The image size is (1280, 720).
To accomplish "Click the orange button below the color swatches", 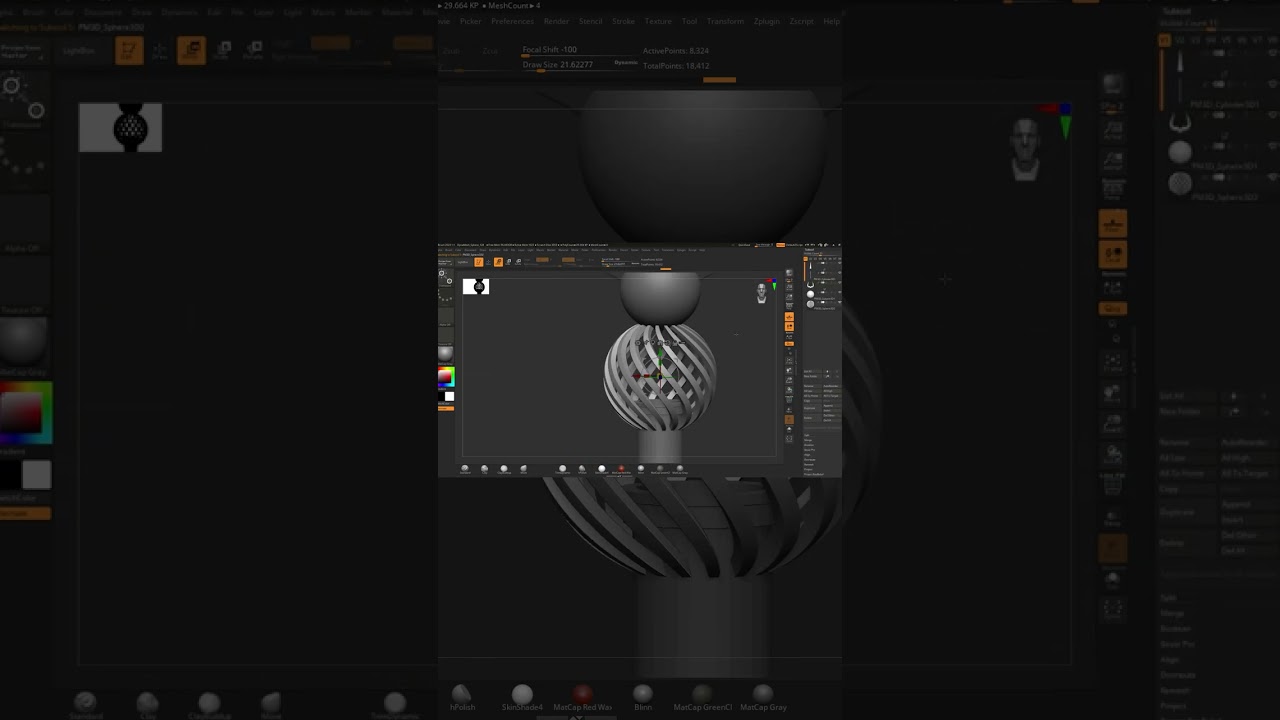I will [x=25, y=513].
